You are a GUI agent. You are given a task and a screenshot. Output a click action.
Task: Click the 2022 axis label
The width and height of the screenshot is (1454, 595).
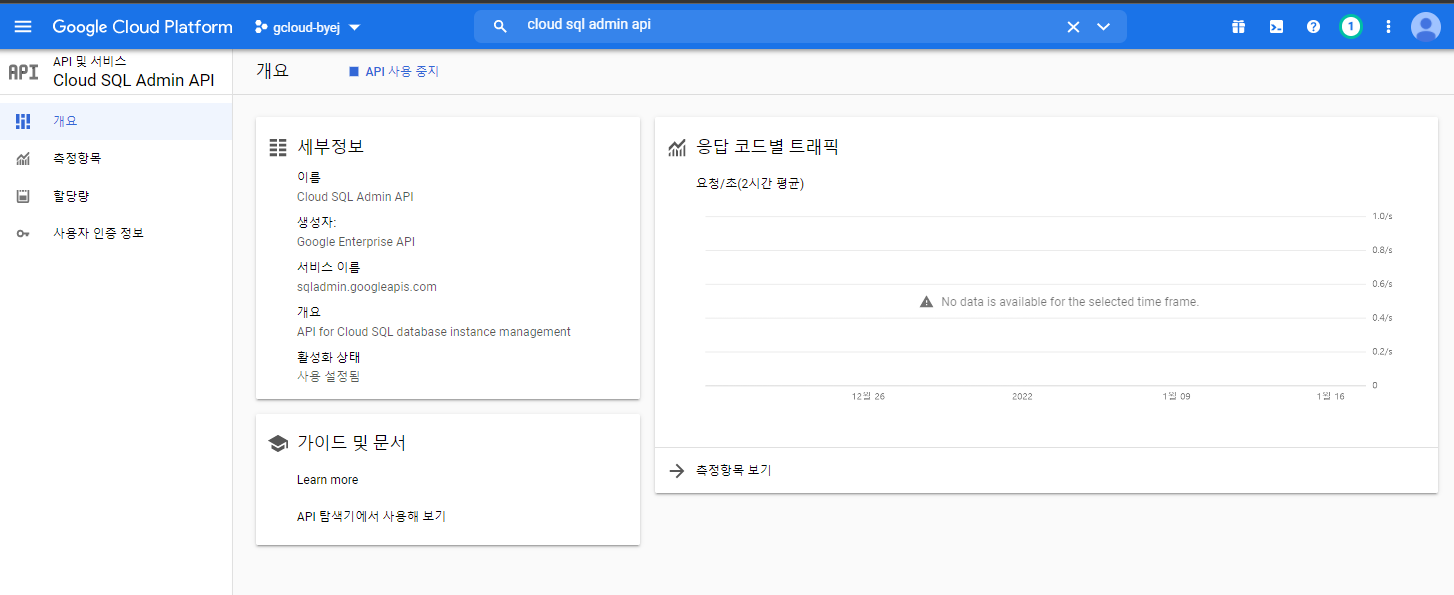point(1022,397)
